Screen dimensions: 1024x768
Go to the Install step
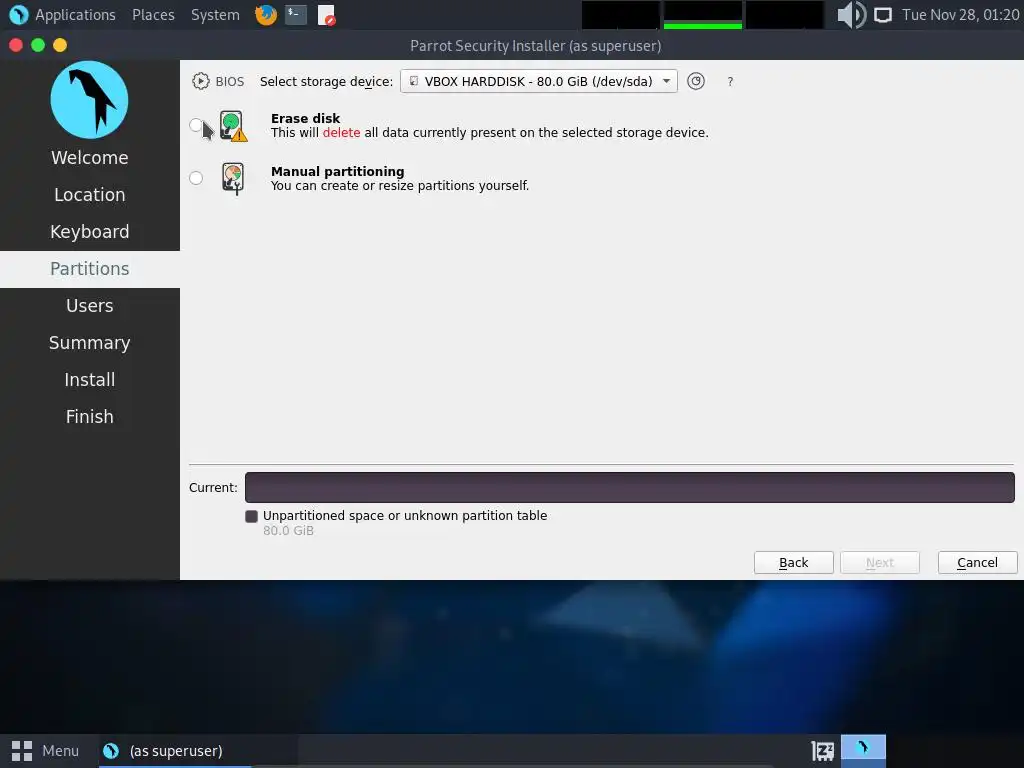(x=89, y=379)
